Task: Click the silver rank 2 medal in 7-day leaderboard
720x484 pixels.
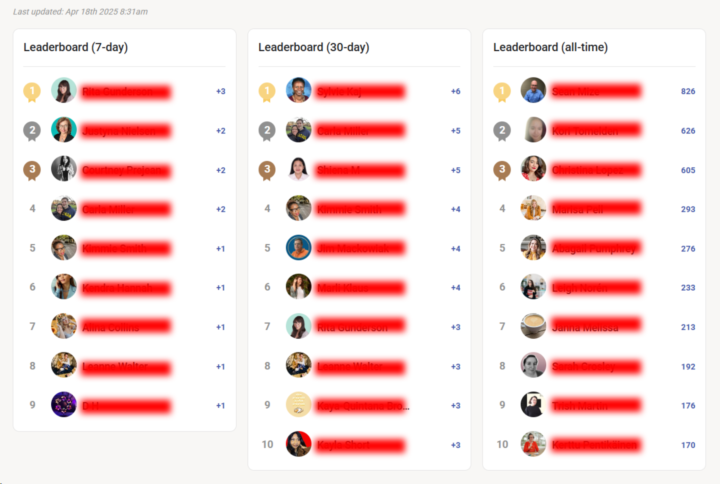Action: click(32, 131)
